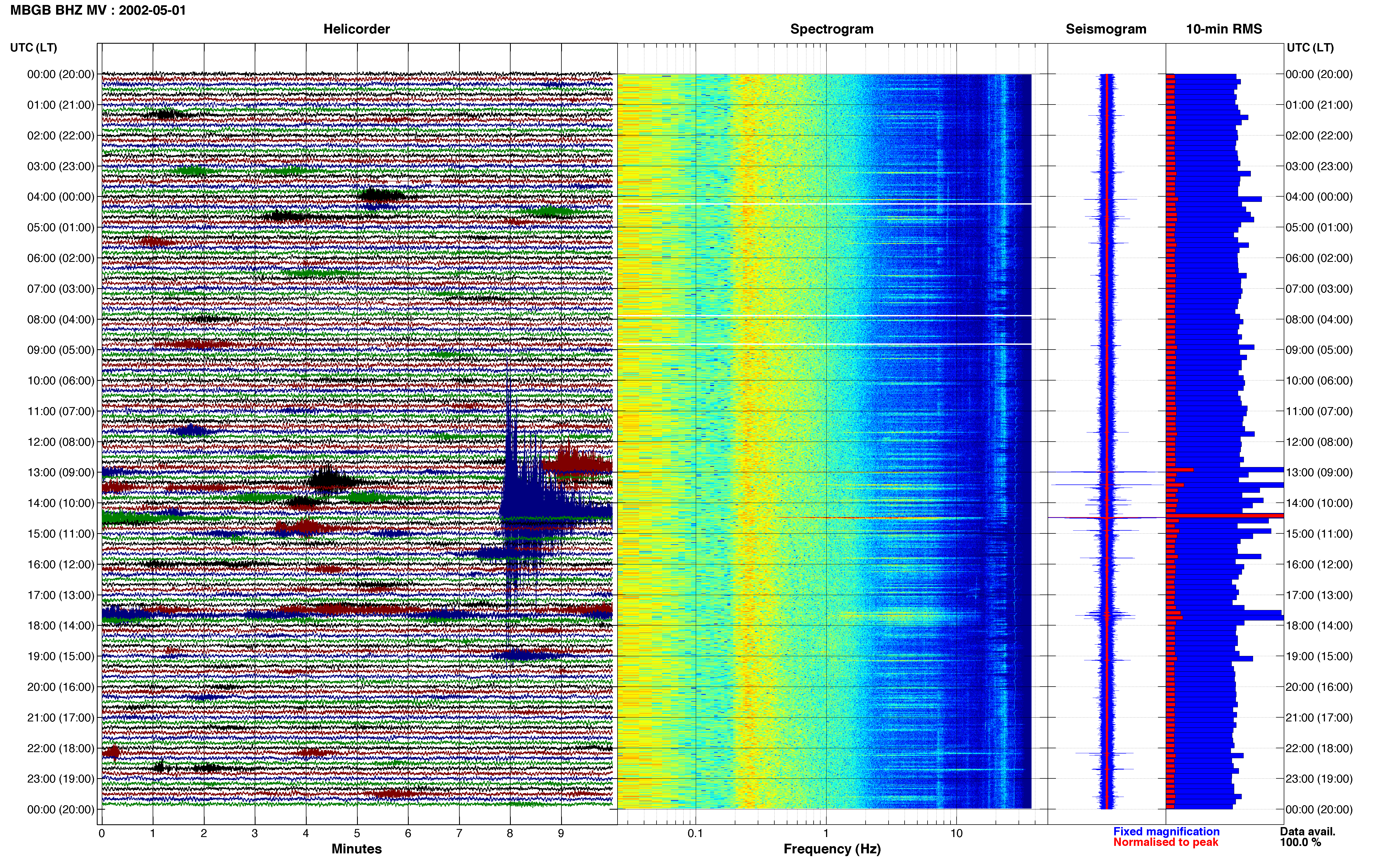The width and height of the screenshot is (1388, 868).
Task: Click the 8 tick on Minutes axis
Action: pos(510,833)
